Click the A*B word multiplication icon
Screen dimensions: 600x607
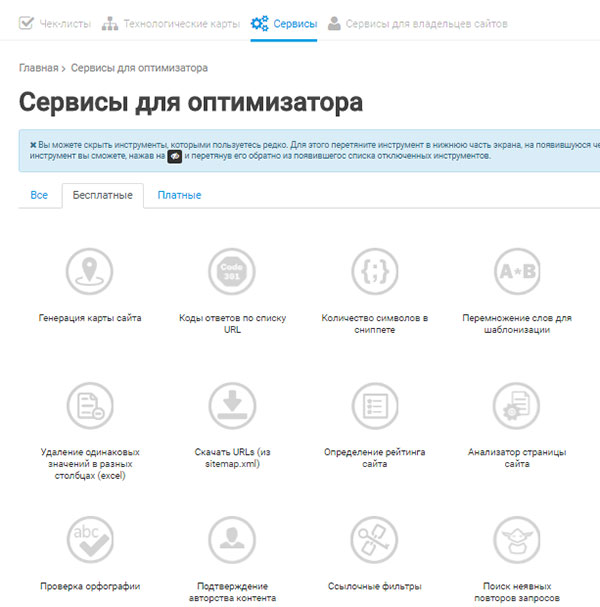click(517, 271)
